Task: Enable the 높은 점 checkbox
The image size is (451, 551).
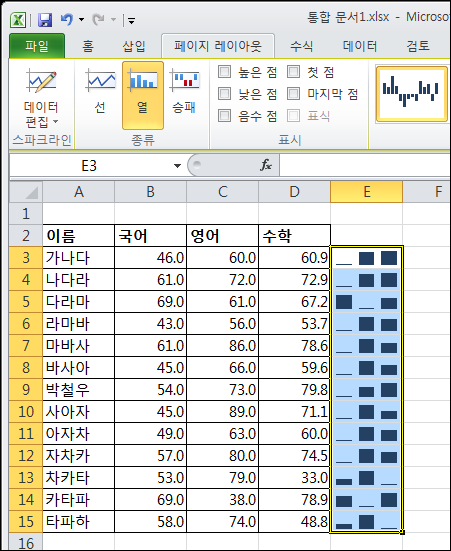Action: coord(224,72)
